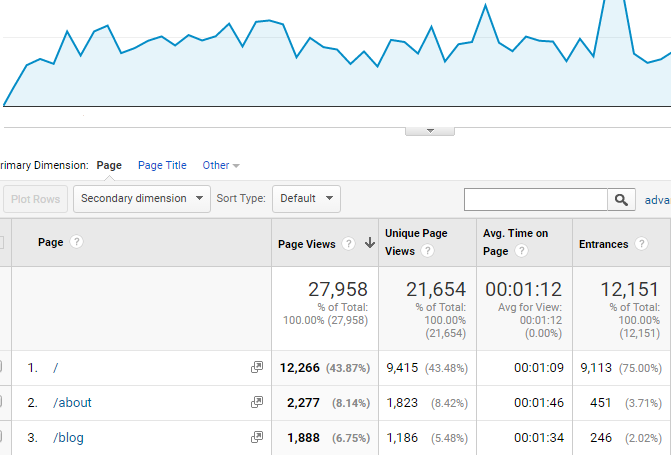The width and height of the screenshot is (671, 455).
Task: Click the 9,113 entrances cell
Action: click(596, 368)
